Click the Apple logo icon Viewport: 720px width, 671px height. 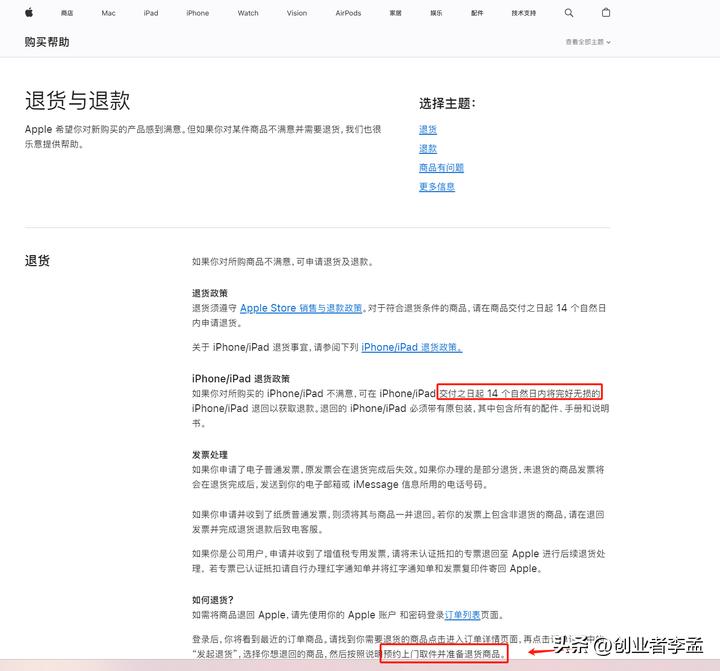[x=29, y=12]
